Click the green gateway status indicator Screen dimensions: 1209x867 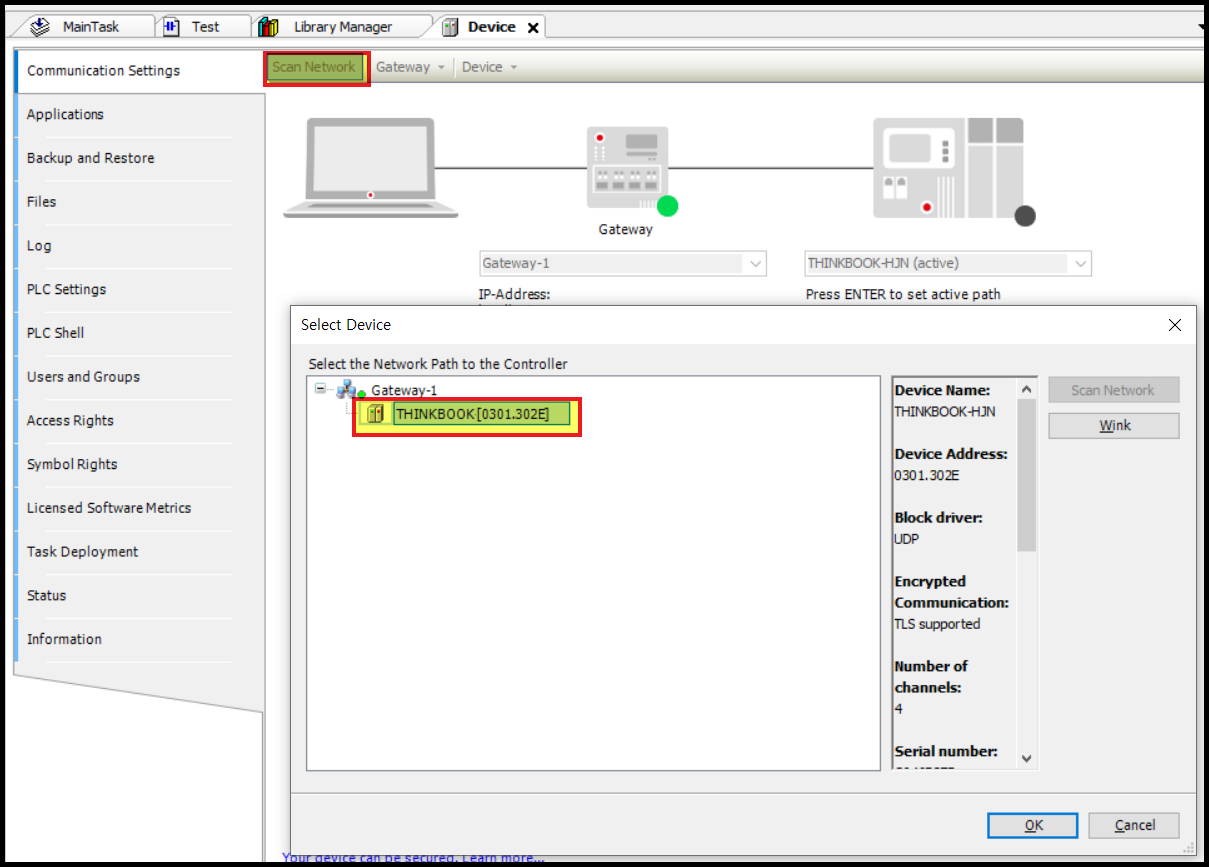tap(667, 206)
